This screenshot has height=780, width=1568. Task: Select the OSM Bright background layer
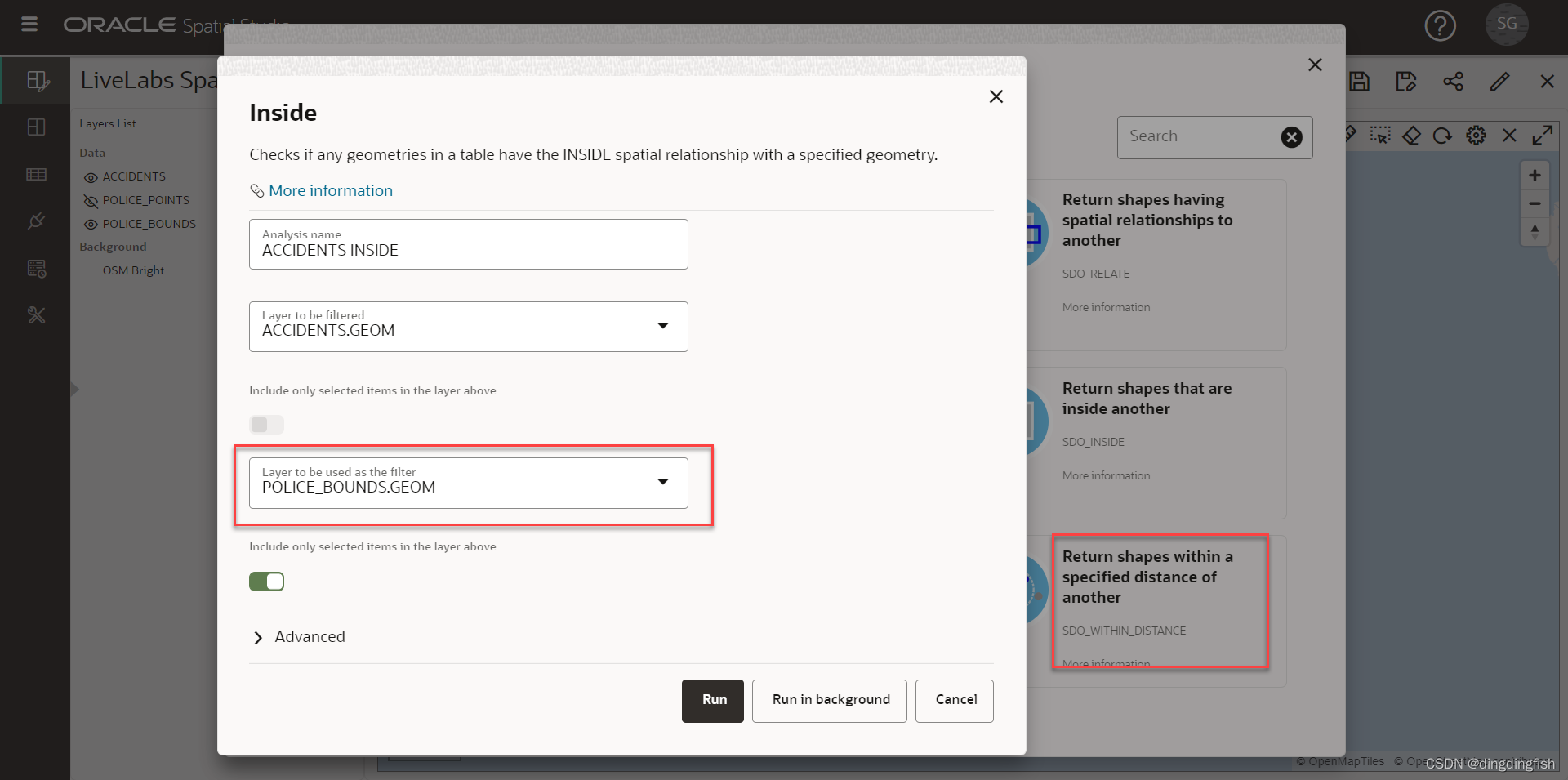[133, 270]
